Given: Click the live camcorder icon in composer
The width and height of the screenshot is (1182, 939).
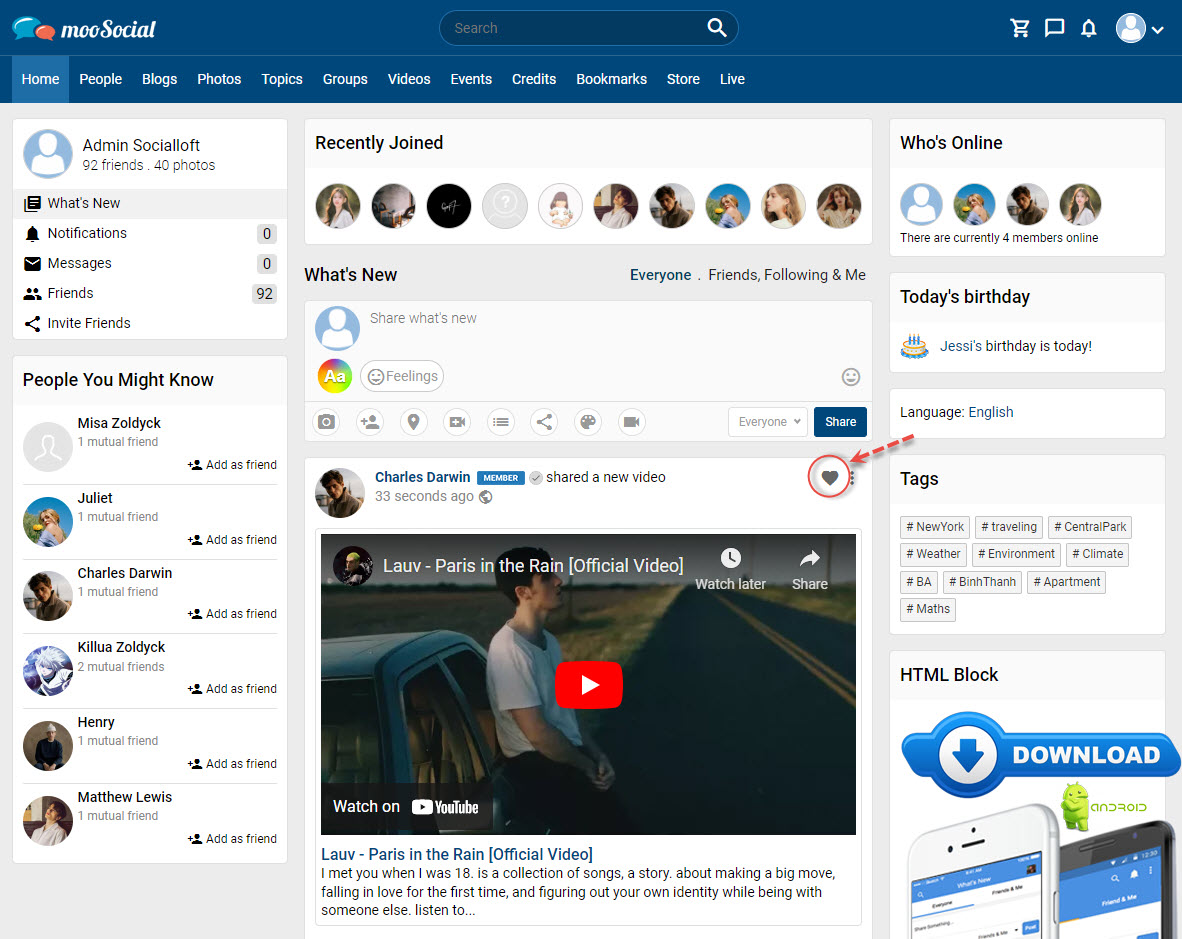Looking at the screenshot, I should (632, 422).
